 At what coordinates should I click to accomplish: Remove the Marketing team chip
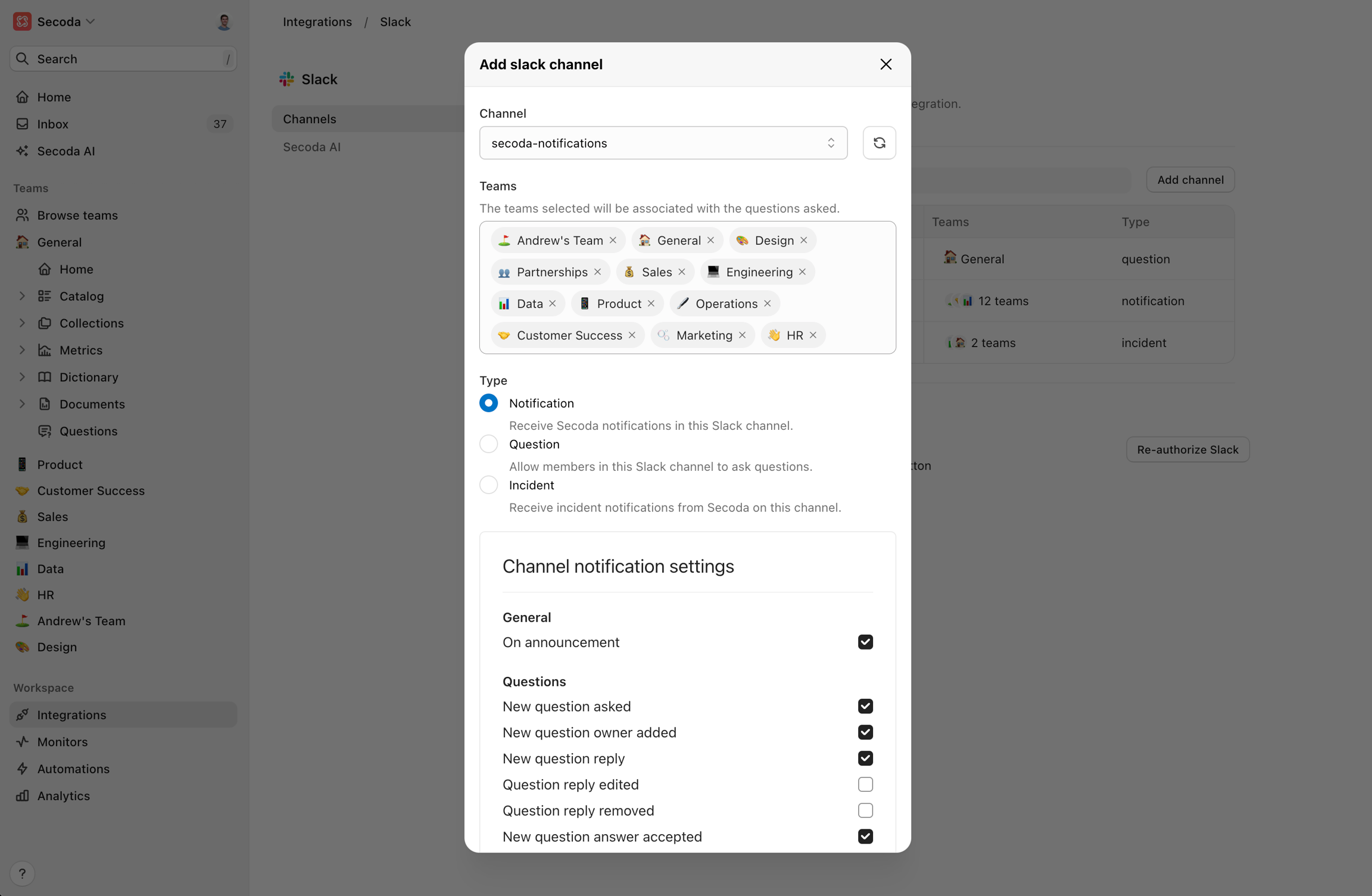click(x=743, y=335)
